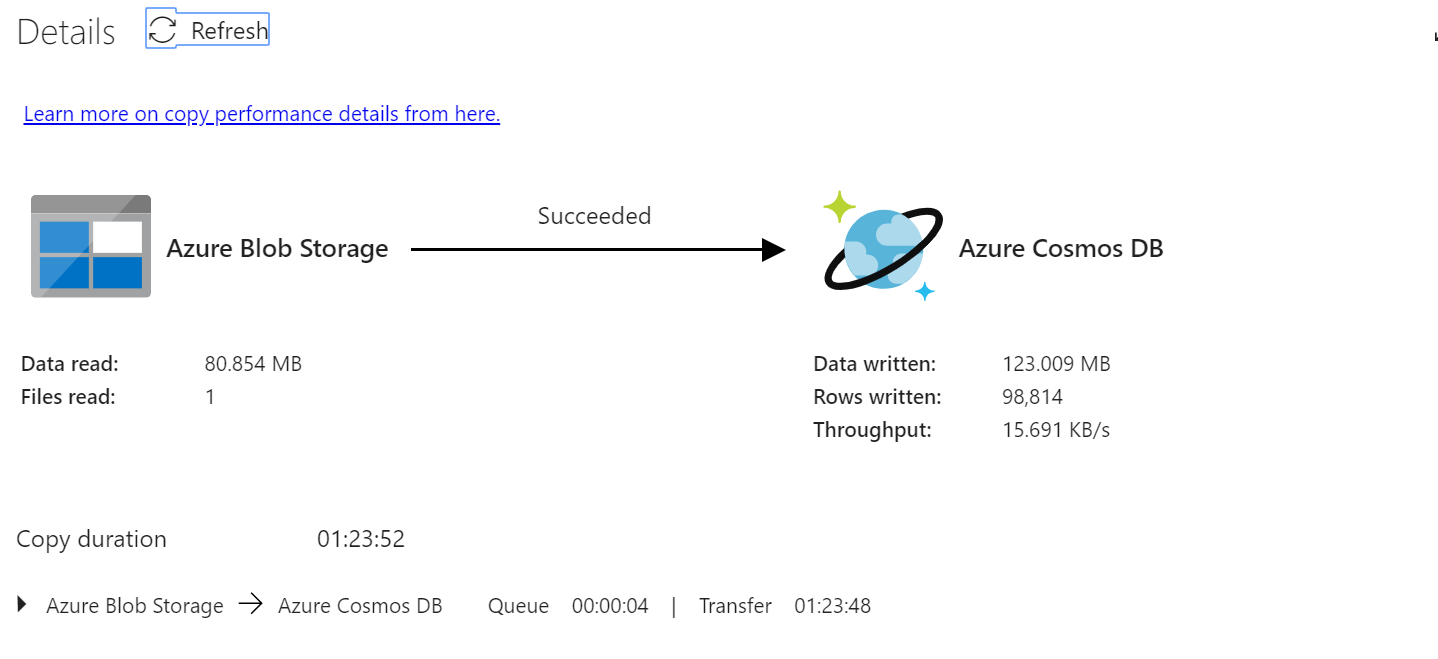Select the Azure Blob Storage service icon
This screenshot has height=659, width=1438.
[x=90, y=245]
